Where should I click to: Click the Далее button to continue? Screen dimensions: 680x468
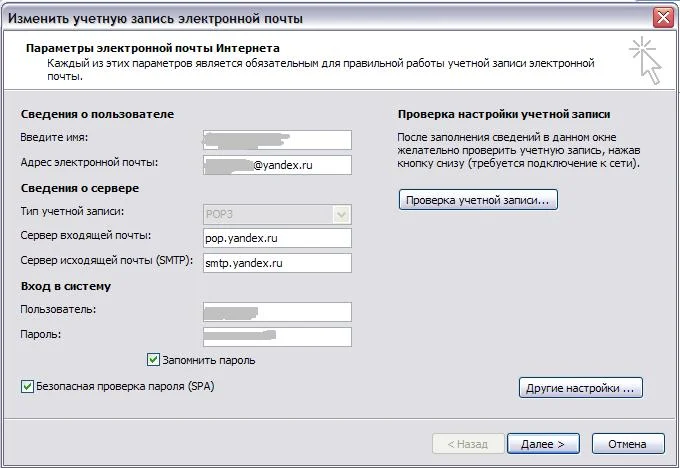pos(543,443)
